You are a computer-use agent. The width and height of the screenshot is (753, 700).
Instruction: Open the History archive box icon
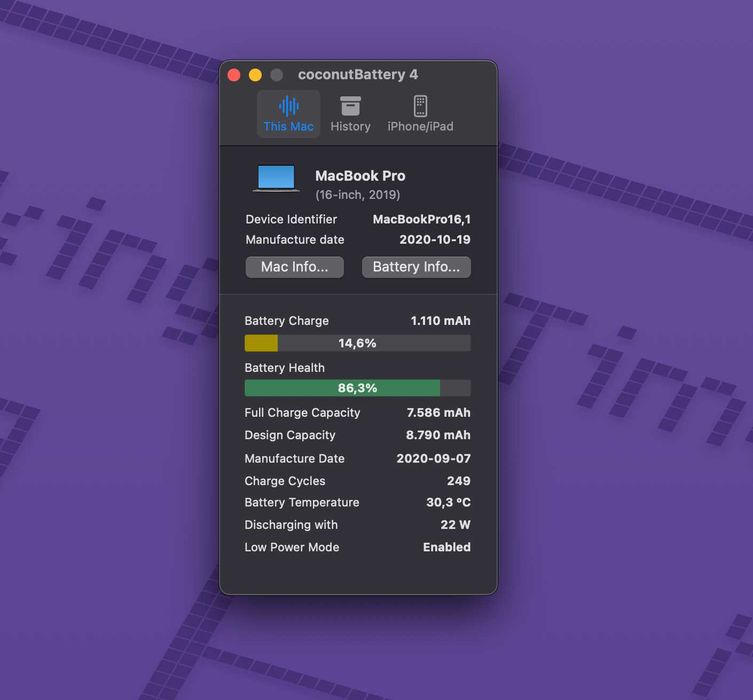[x=351, y=106]
